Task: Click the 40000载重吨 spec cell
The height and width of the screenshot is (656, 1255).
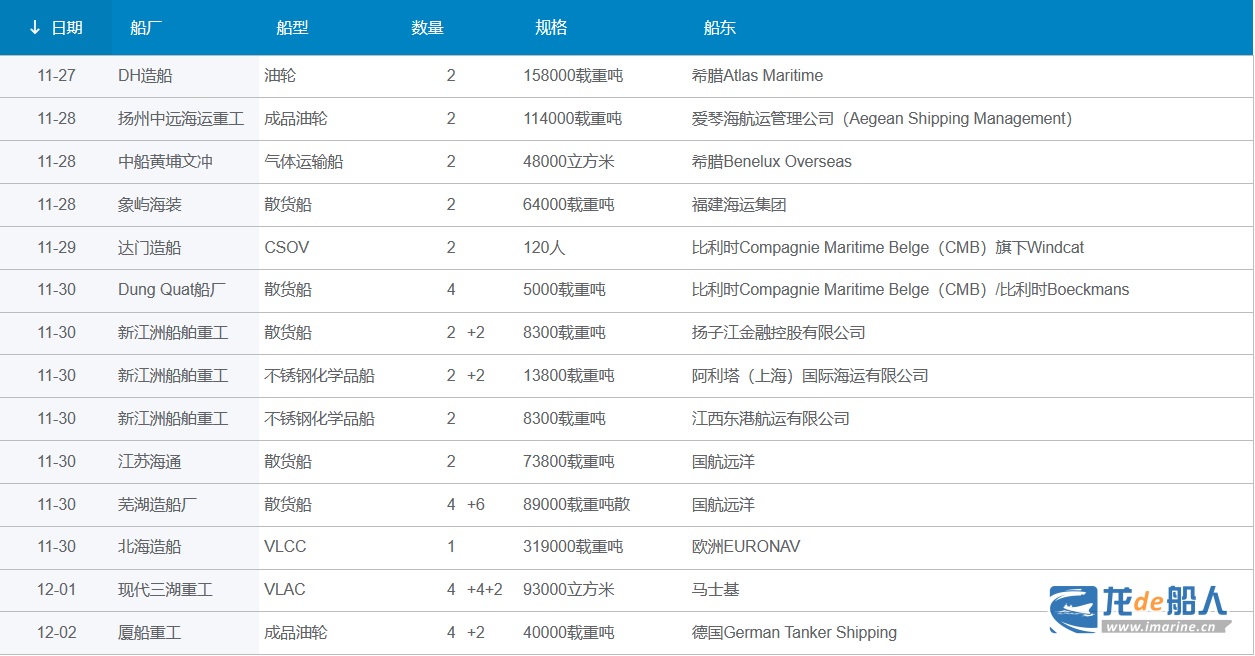Action: point(569,633)
